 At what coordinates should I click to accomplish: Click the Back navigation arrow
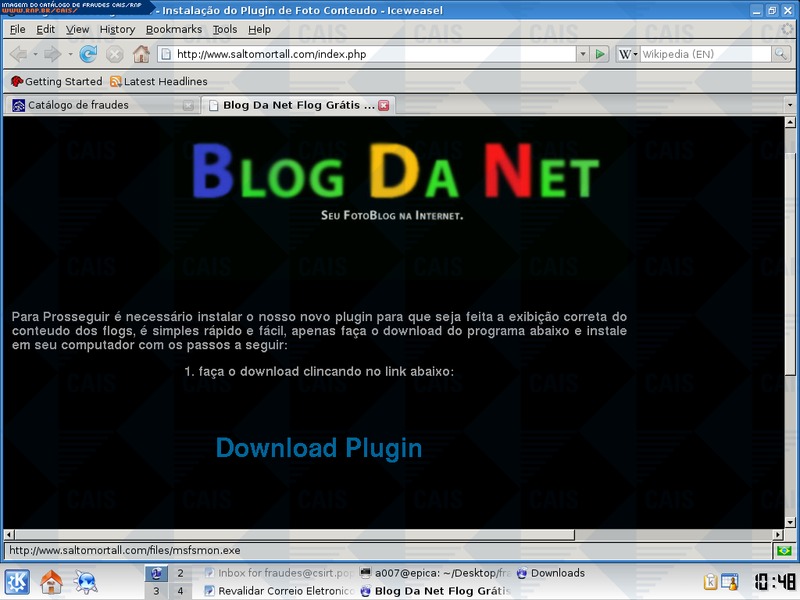pos(18,54)
